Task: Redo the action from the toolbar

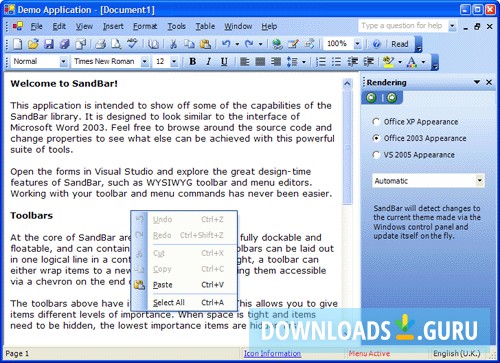Action: point(249,44)
